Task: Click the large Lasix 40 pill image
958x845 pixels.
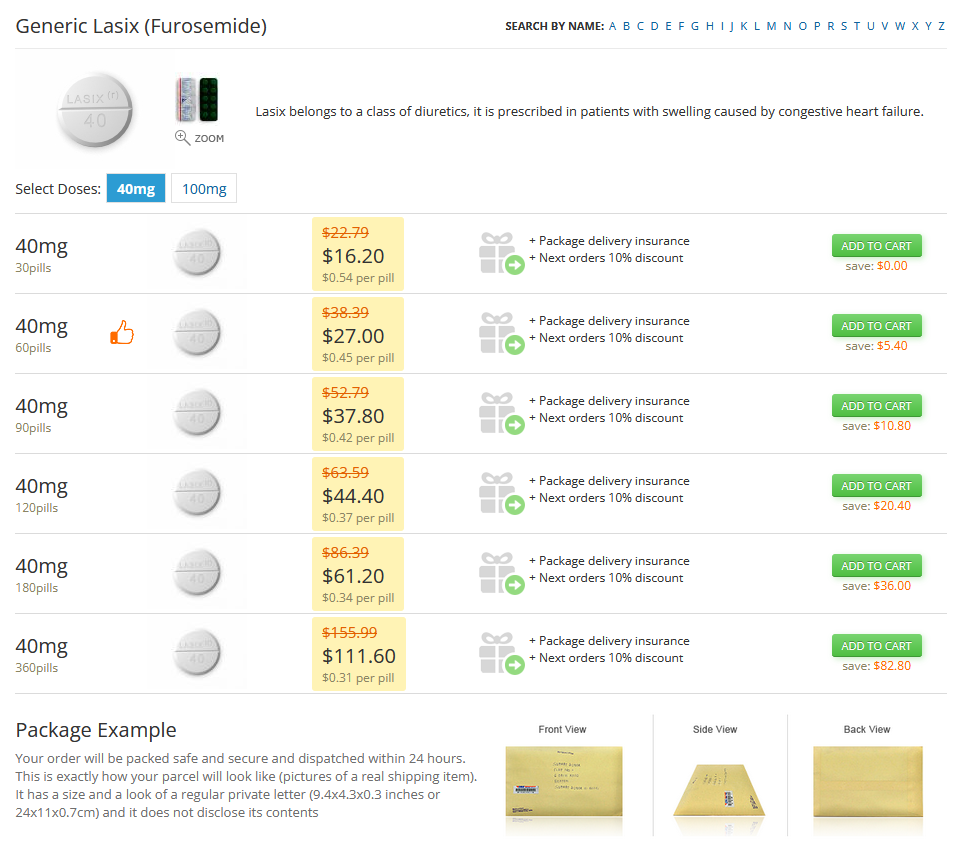Action: click(x=95, y=110)
